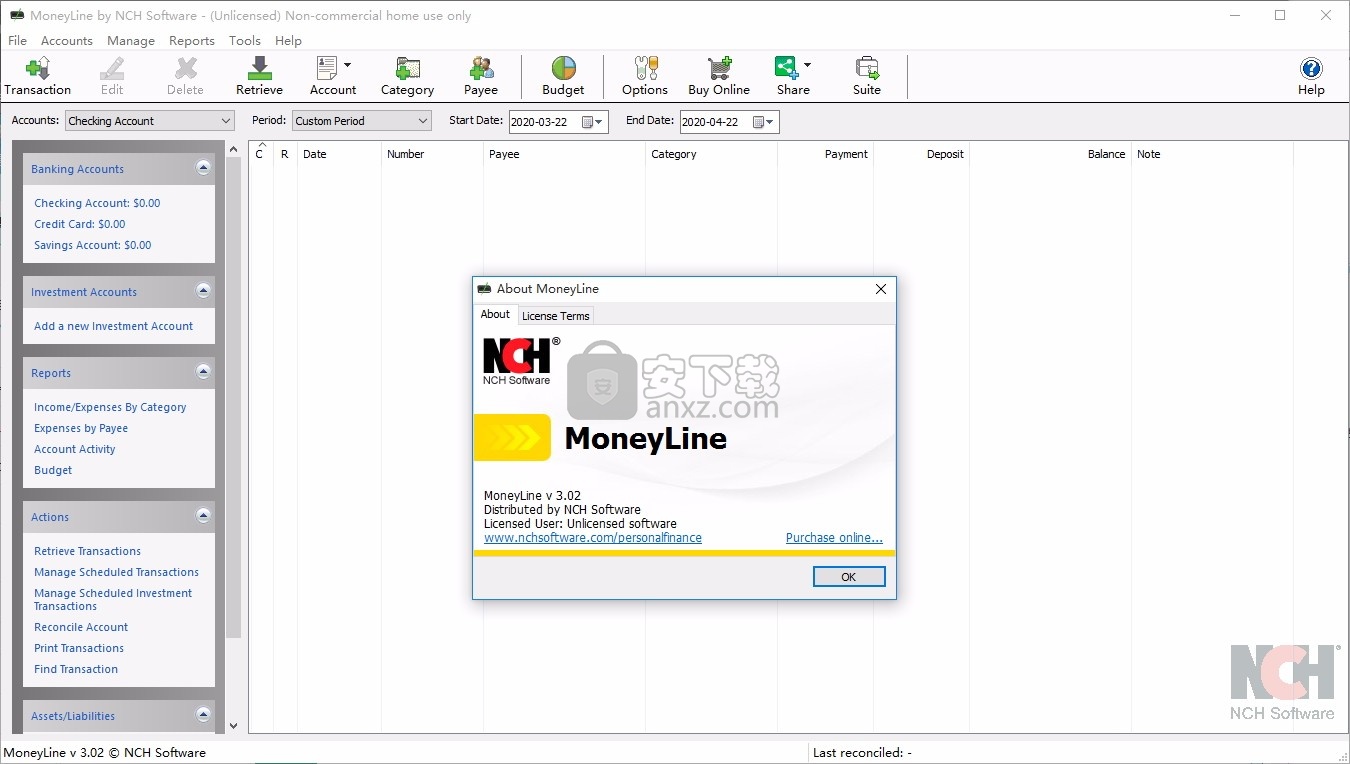Expand the Share toolbar dropdown arrow

point(807,65)
